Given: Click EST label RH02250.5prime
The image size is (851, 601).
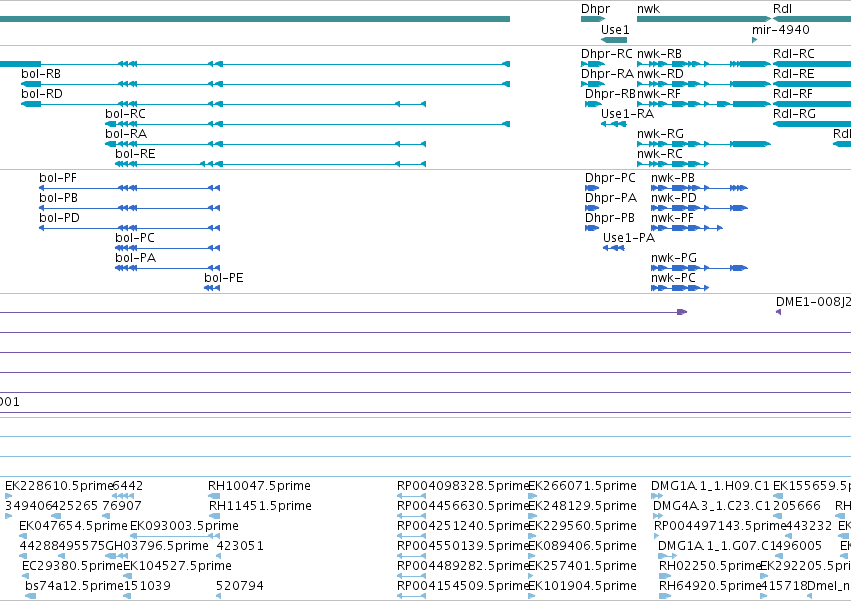Looking at the screenshot, I should 710,566.
